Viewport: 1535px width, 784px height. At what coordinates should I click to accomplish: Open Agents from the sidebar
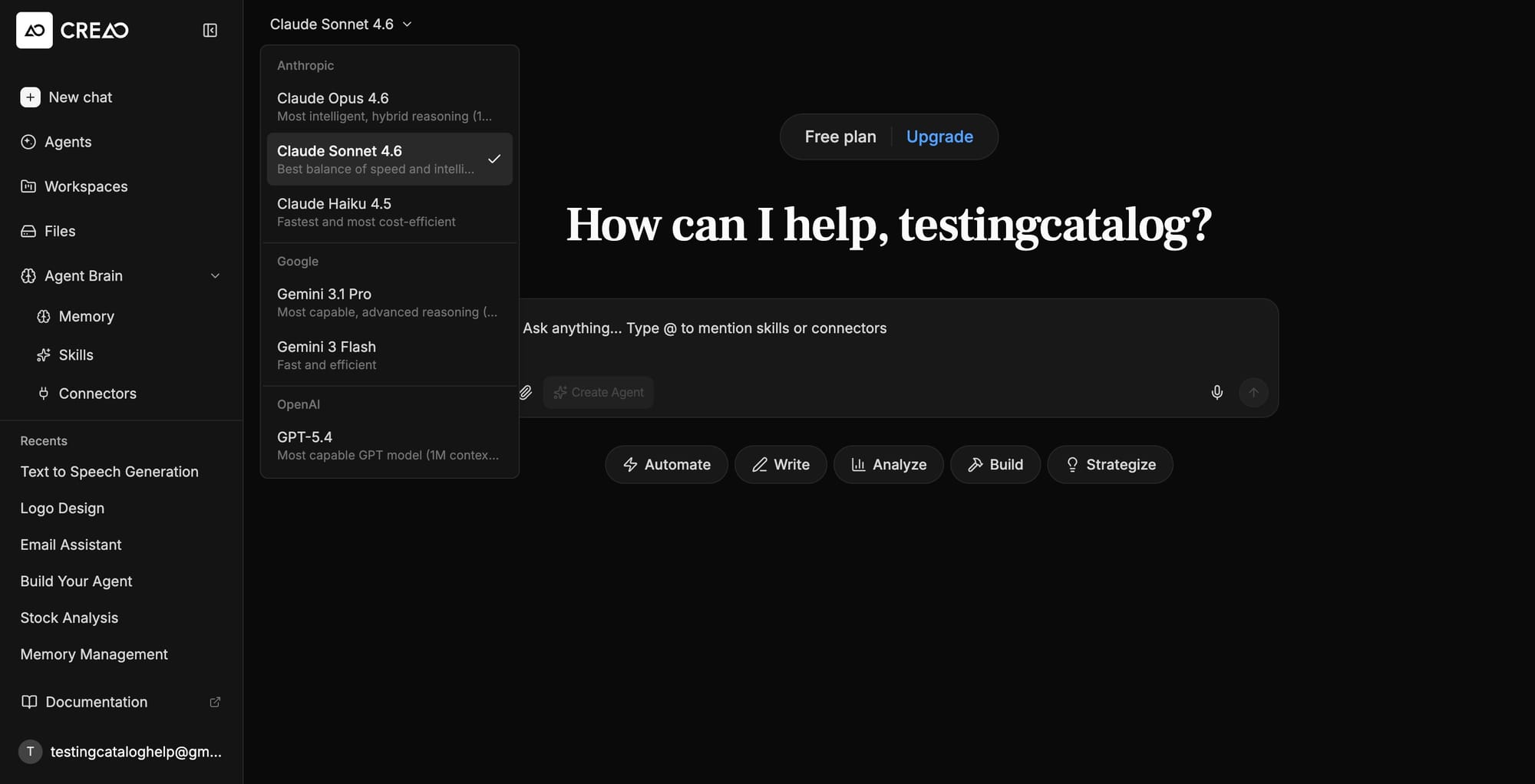[68, 142]
